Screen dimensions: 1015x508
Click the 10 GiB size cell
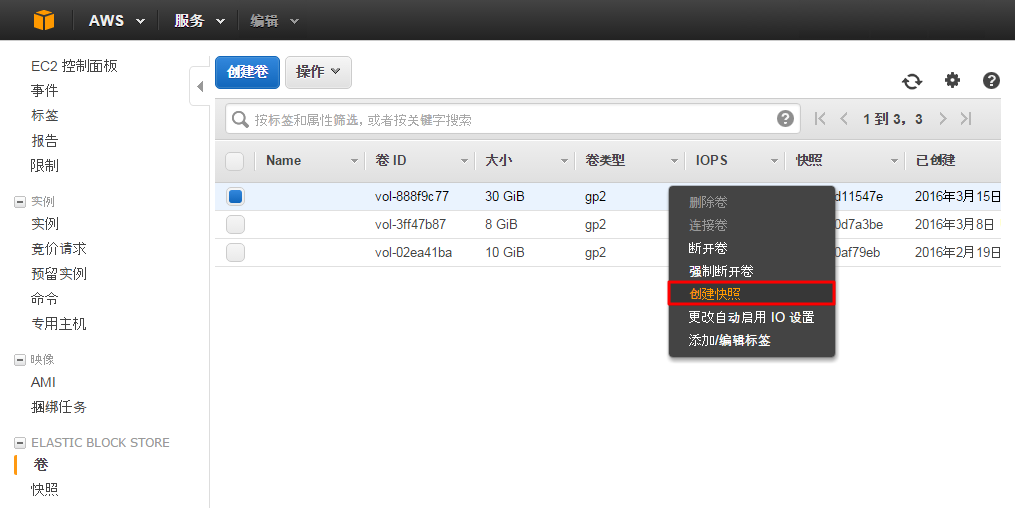[505, 252]
